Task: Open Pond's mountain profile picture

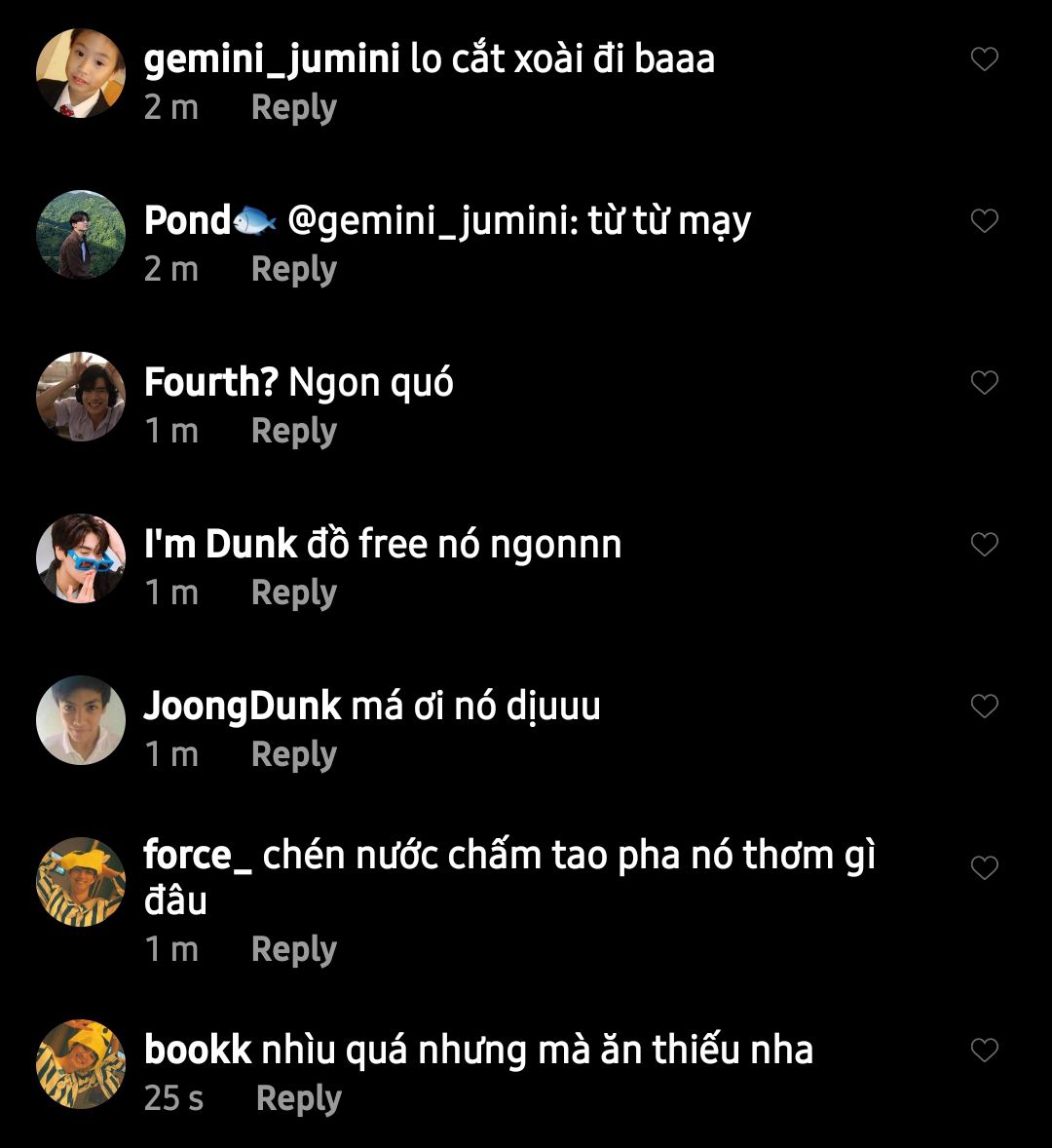Action: tap(81, 235)
